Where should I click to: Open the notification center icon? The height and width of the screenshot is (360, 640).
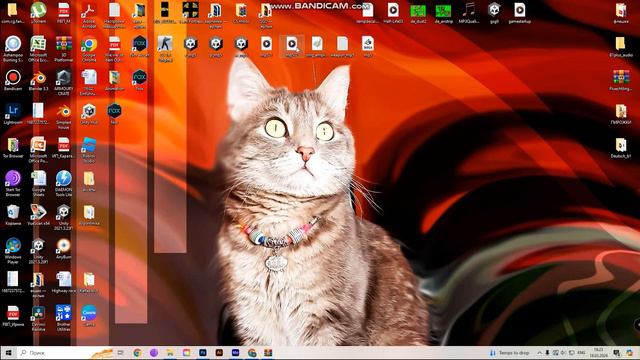617,353
